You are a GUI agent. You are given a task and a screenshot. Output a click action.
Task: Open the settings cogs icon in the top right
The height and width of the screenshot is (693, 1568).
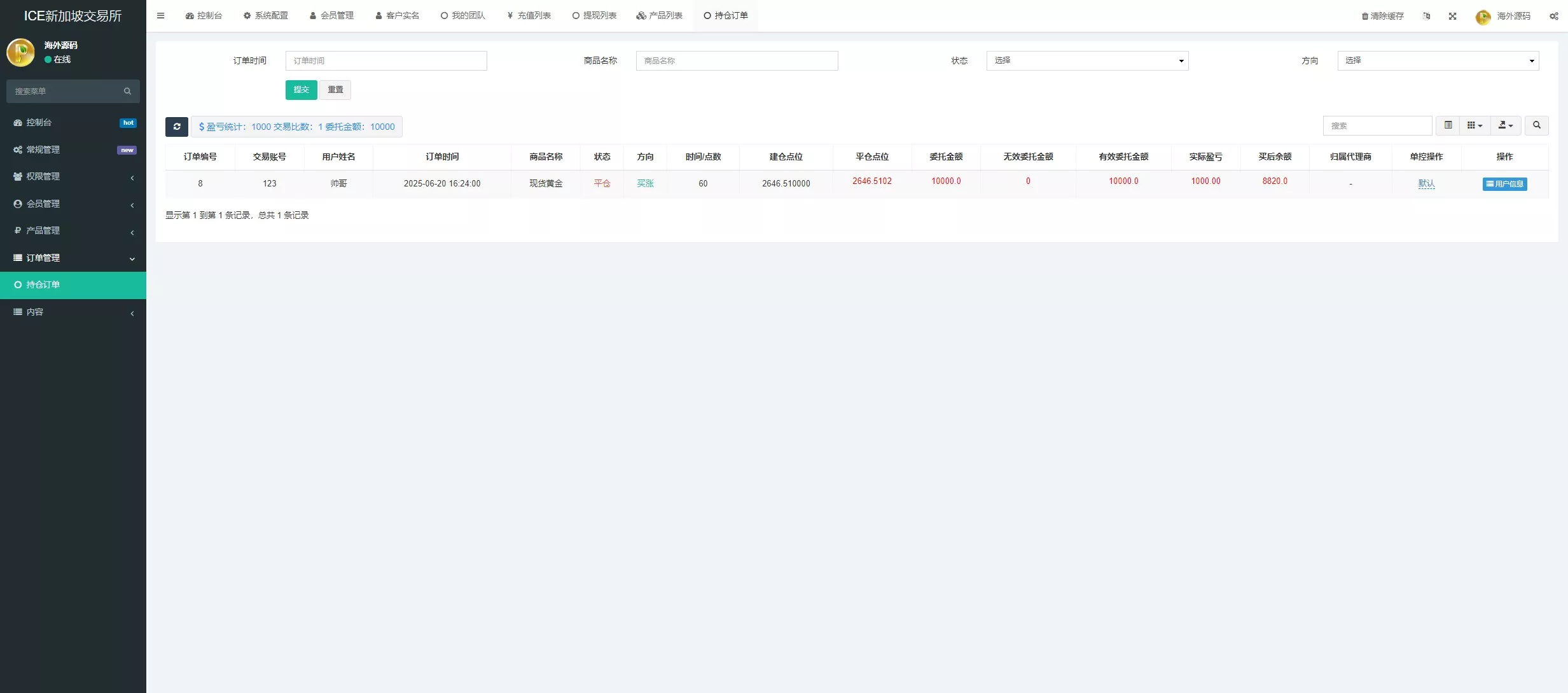pyautogui.click(x=1554, y=16)
